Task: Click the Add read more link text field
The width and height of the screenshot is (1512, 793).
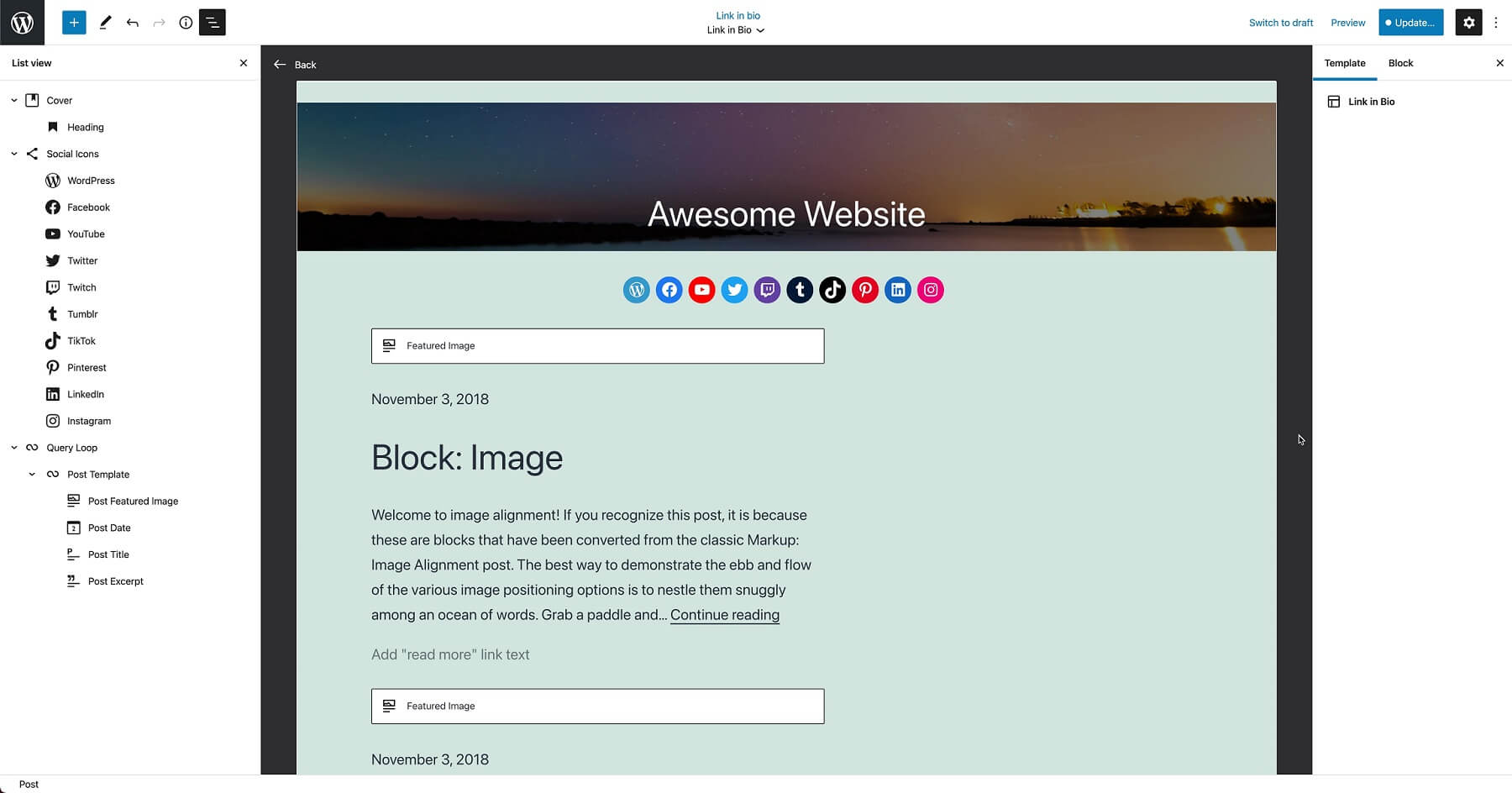Action: [450, 654]
